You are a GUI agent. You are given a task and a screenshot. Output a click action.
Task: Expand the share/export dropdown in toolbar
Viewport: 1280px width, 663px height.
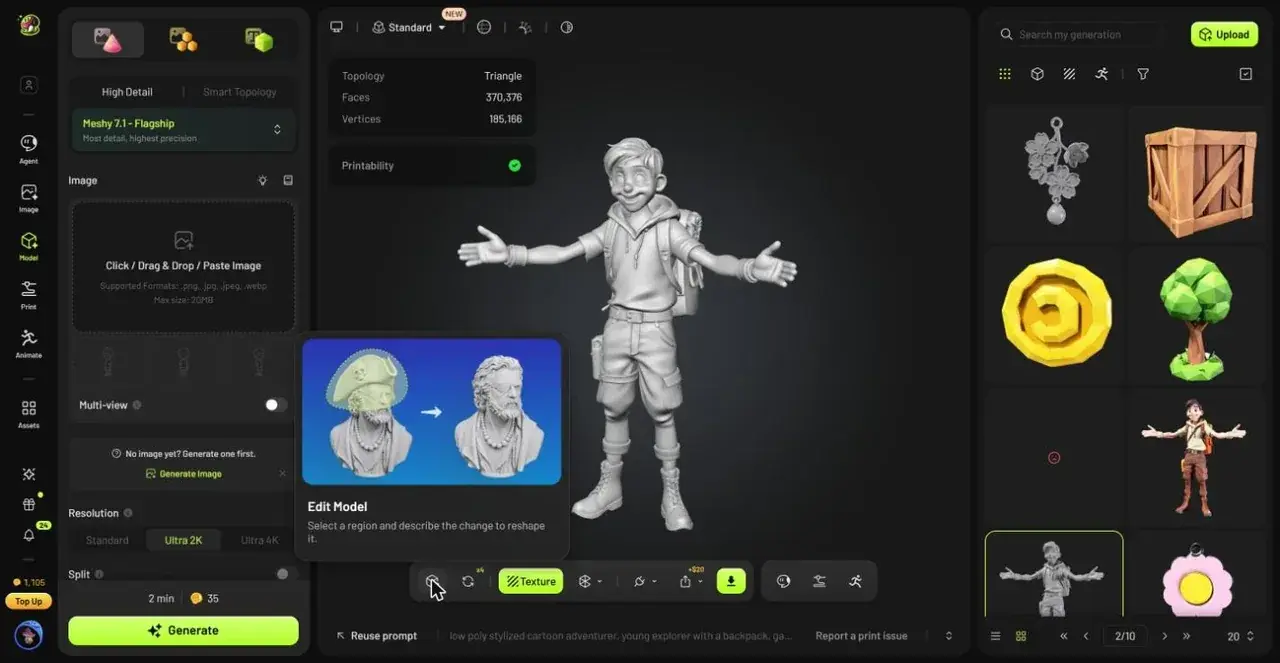[x=690, y=581]
